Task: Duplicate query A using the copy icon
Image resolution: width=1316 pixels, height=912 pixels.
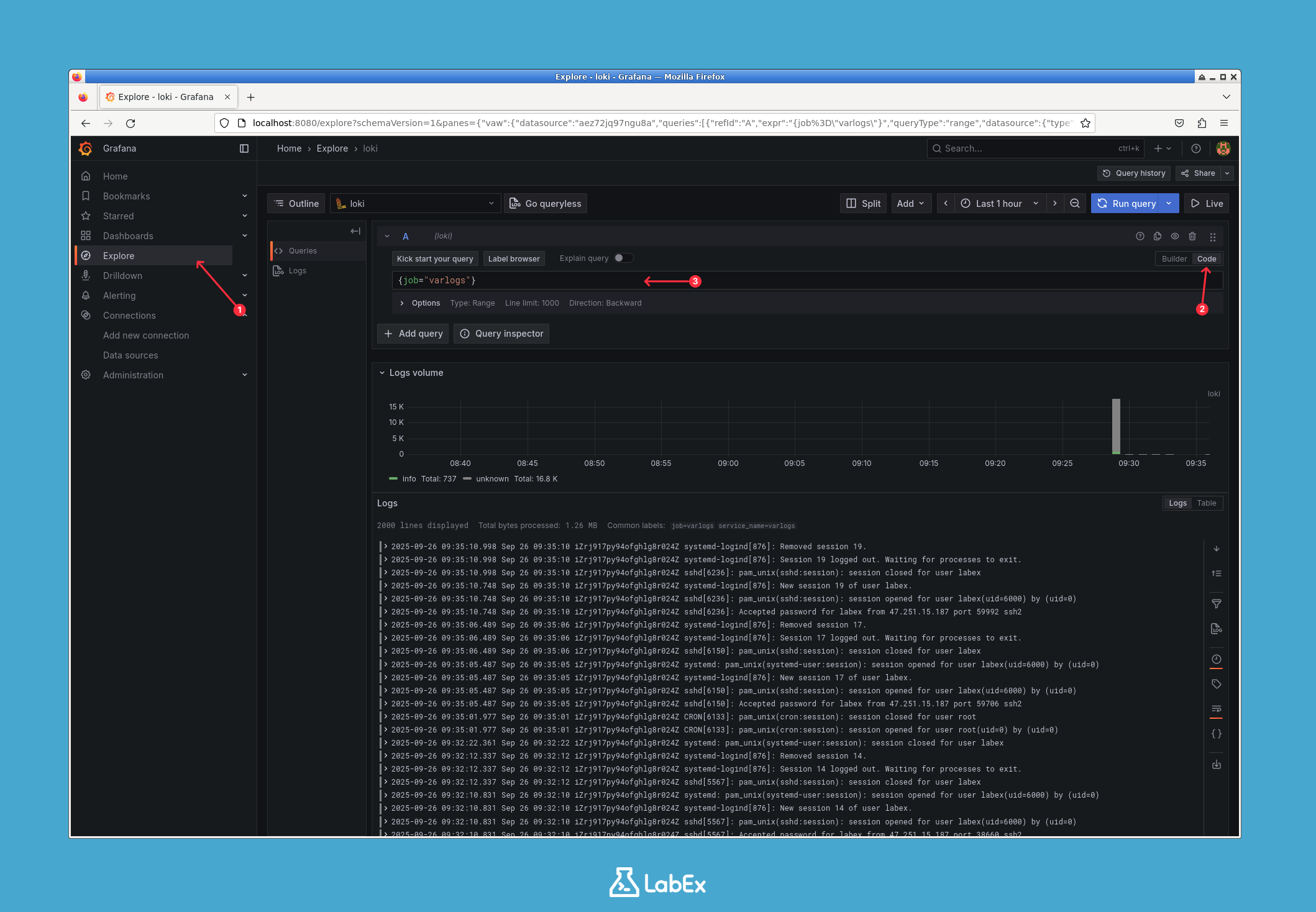Action: coord(1157,236)
